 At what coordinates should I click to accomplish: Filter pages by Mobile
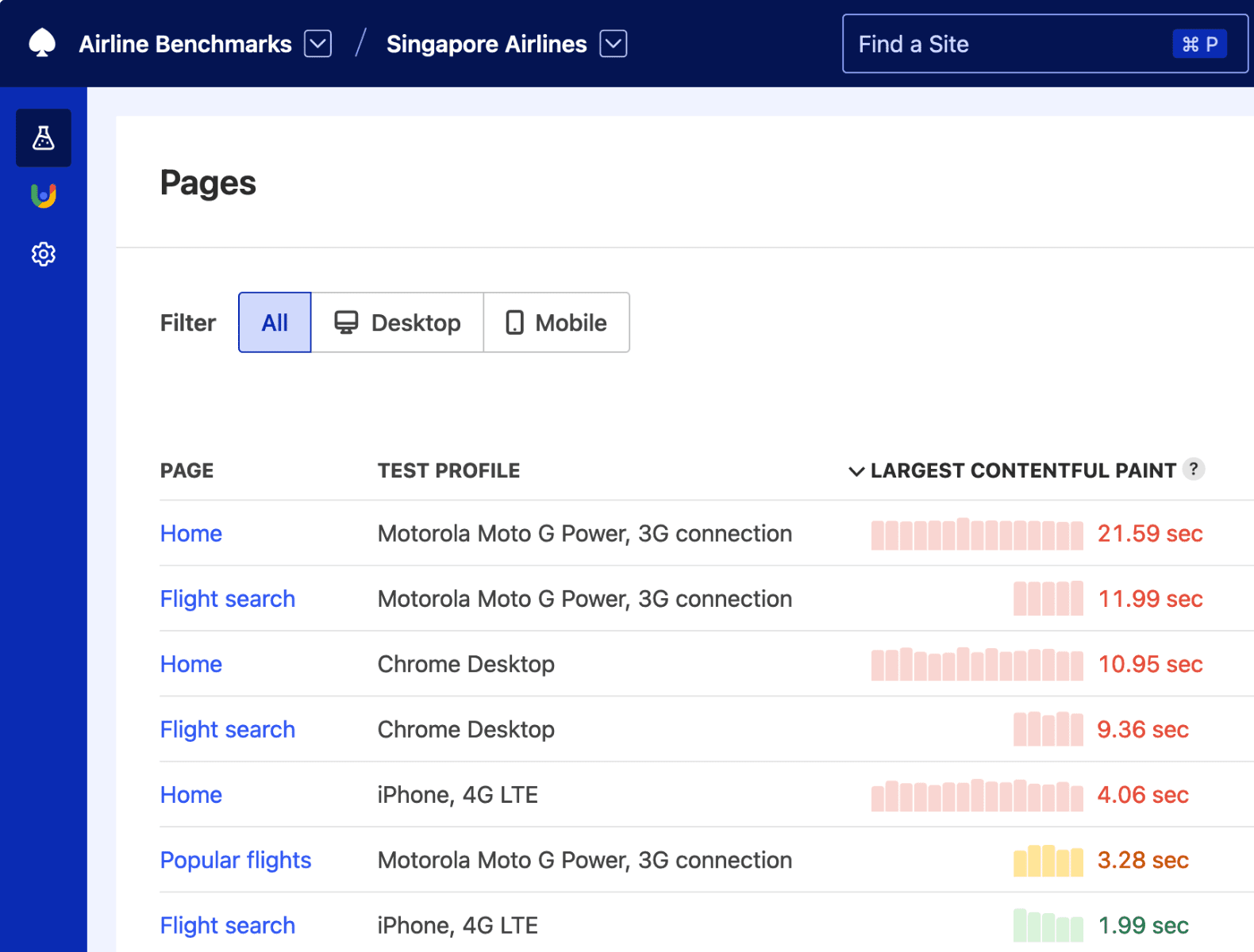[x=556, y=322]
